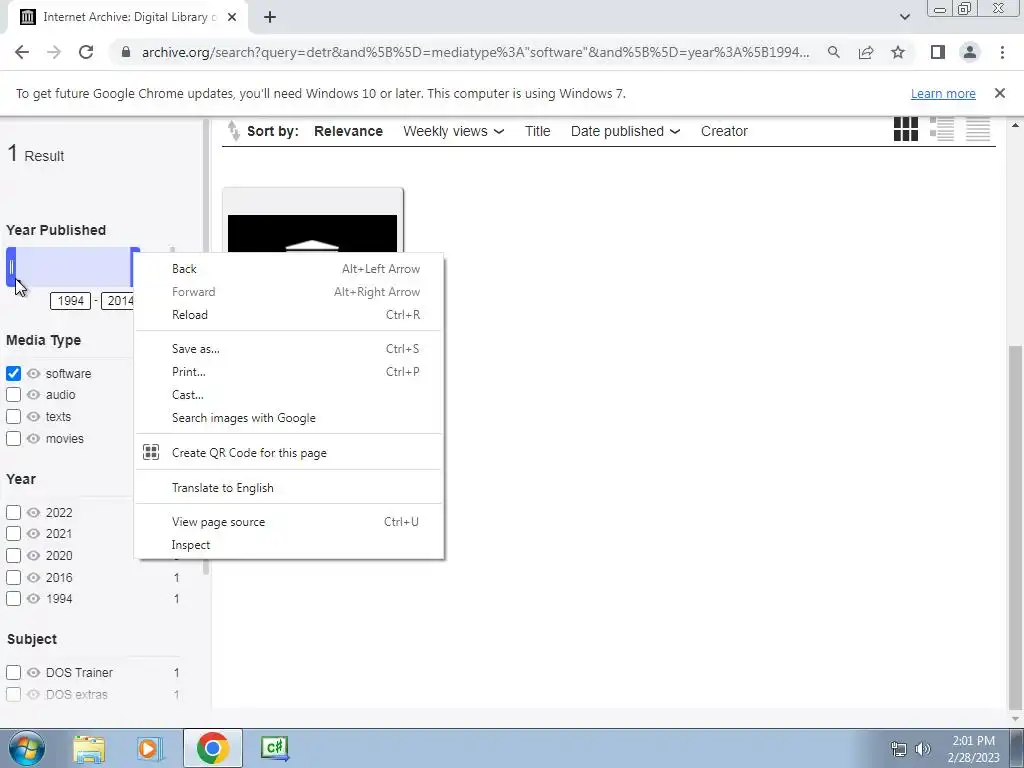The height and width of the screenshot is (768, 1024).
Task: Choose View page source
Action: (x=289, y=522)
